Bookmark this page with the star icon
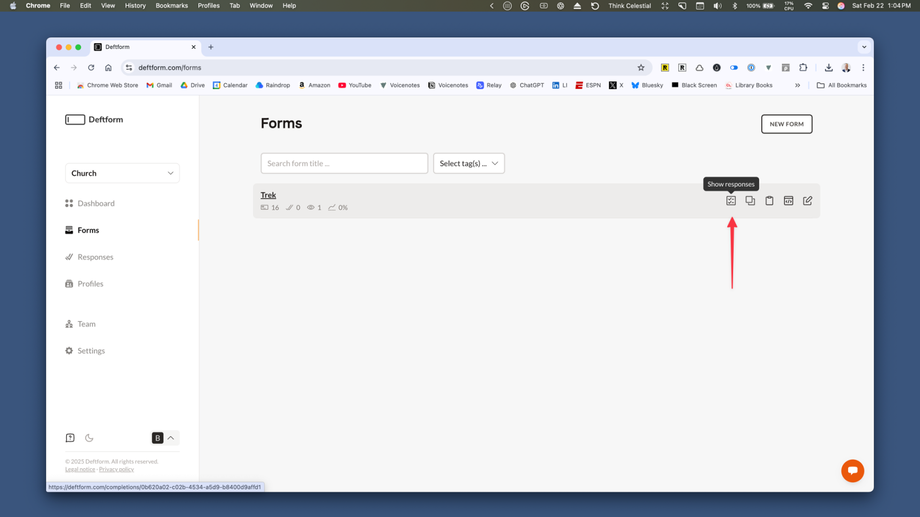The image size is (920, 517). click(x=641, y=67)
